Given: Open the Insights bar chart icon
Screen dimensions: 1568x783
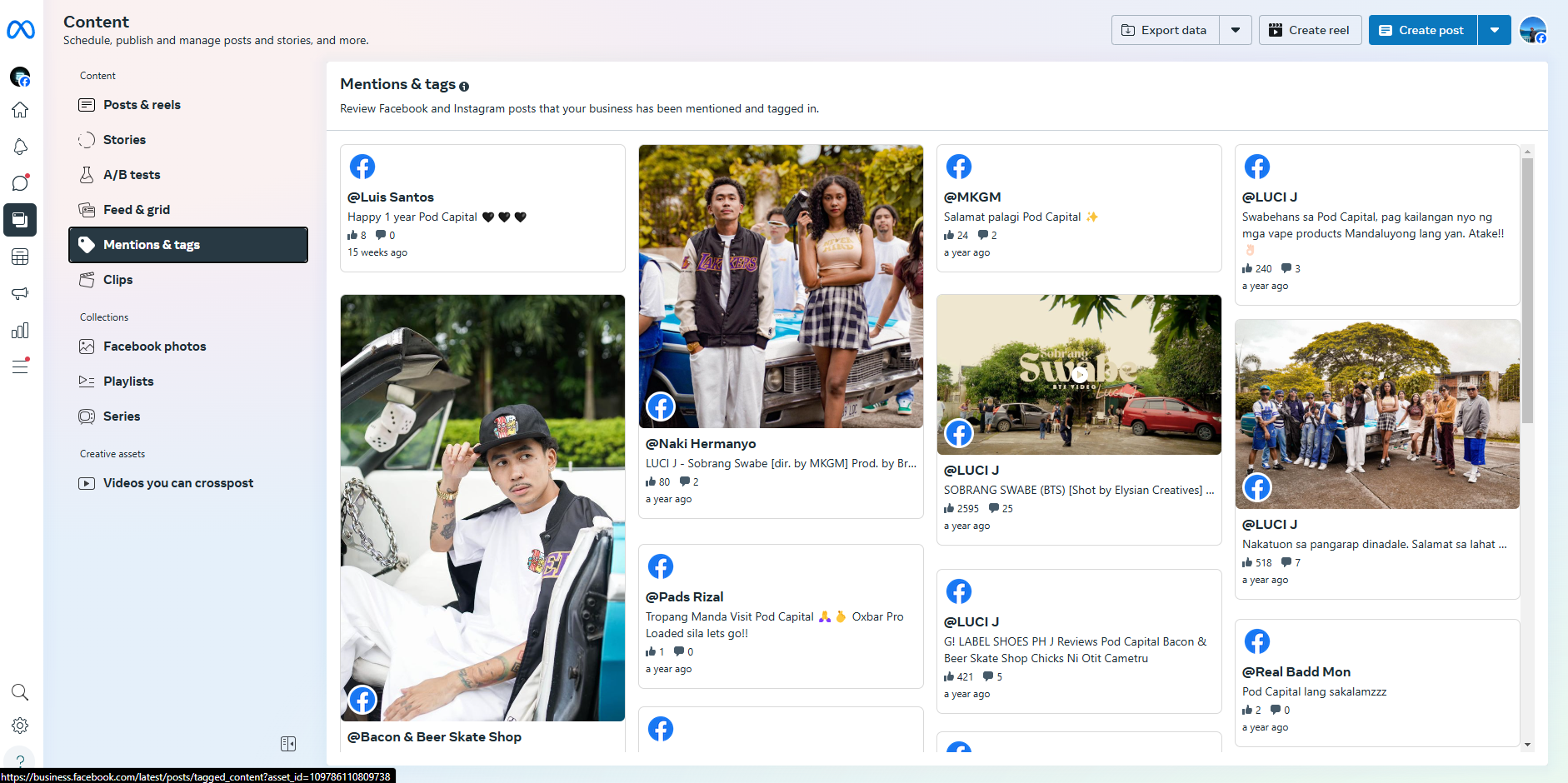Looking at the screenshot, I should 20,331.
